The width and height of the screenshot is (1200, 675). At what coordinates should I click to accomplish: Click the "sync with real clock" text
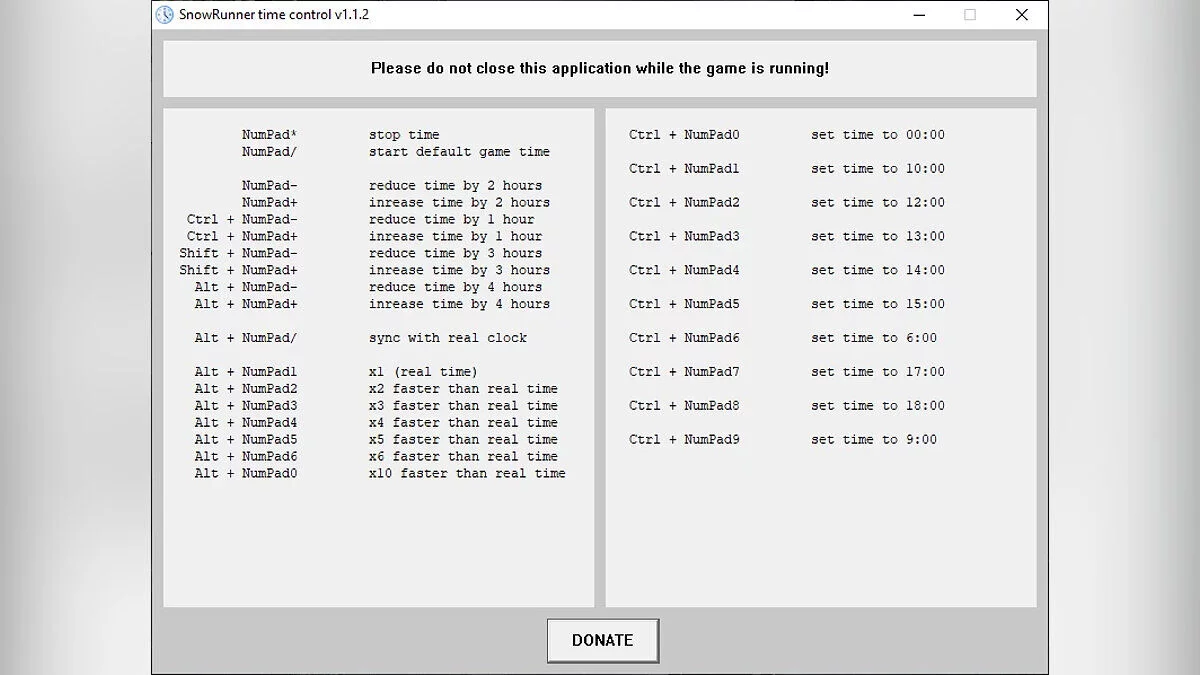(448, 338)
